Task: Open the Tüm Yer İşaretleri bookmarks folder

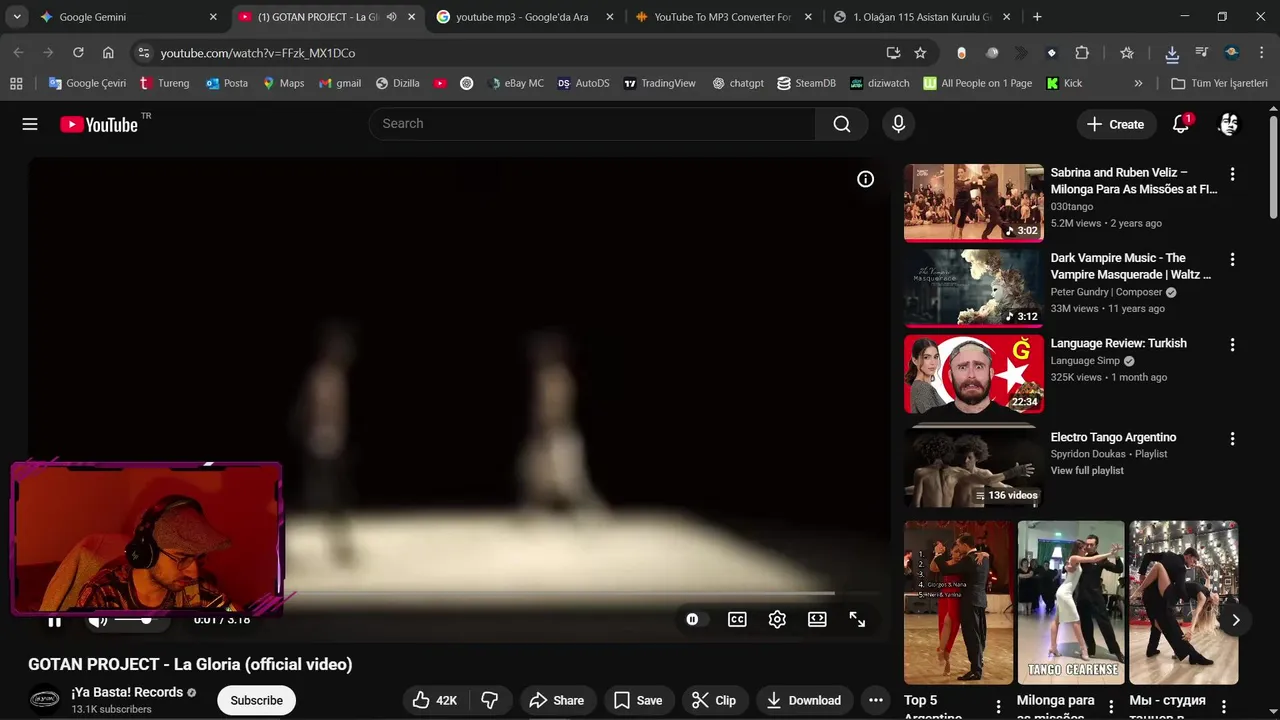Action: click(x=1219, y=83)
